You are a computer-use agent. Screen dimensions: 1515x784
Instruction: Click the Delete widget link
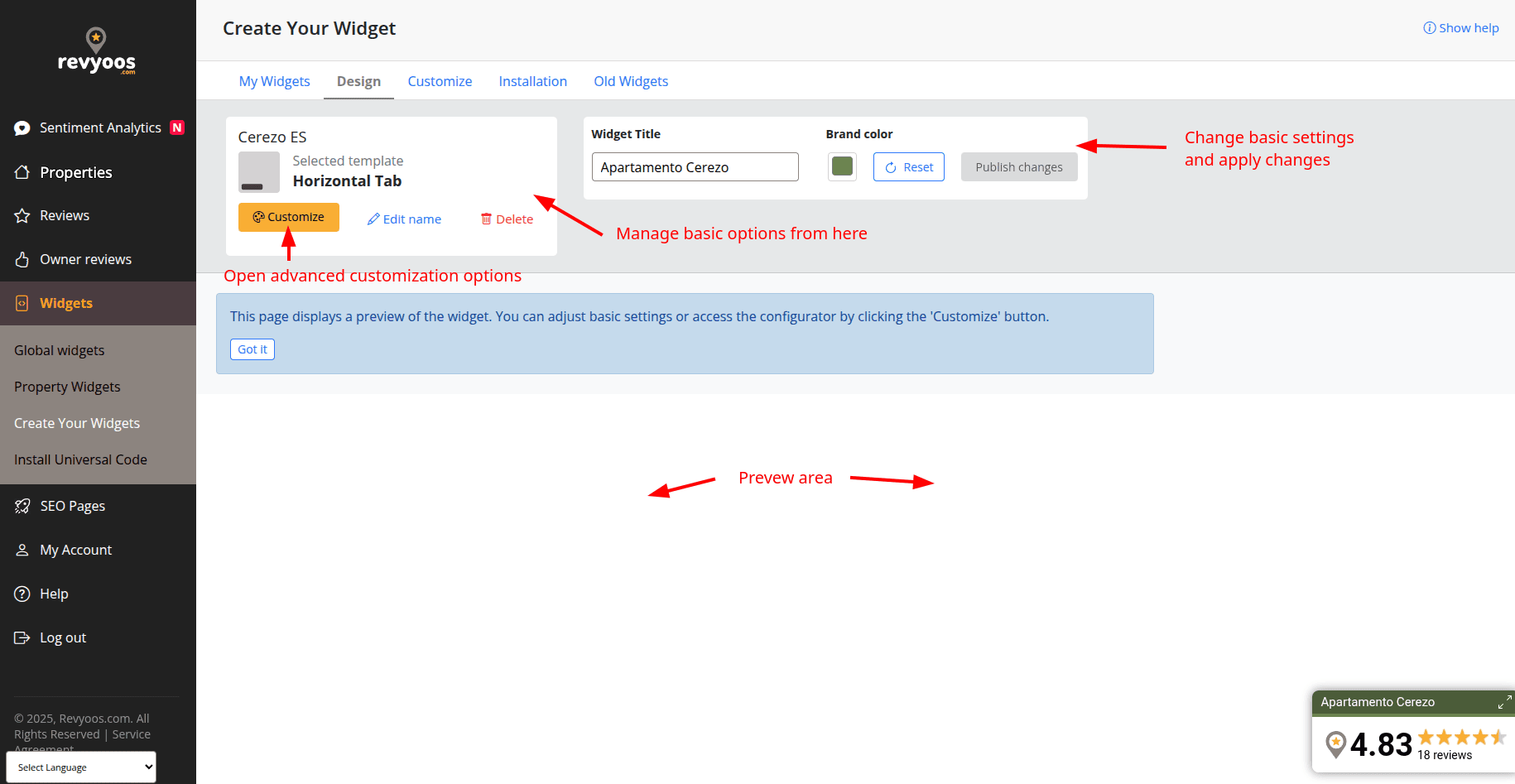[x=507, y=219]
